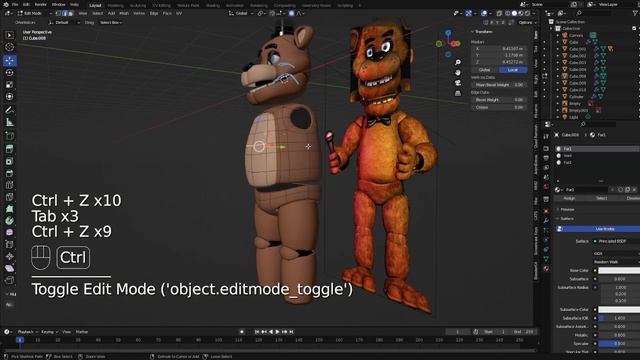640x360 pixels.
Task: Click the Select material button
Action: [x=601, y=198]
